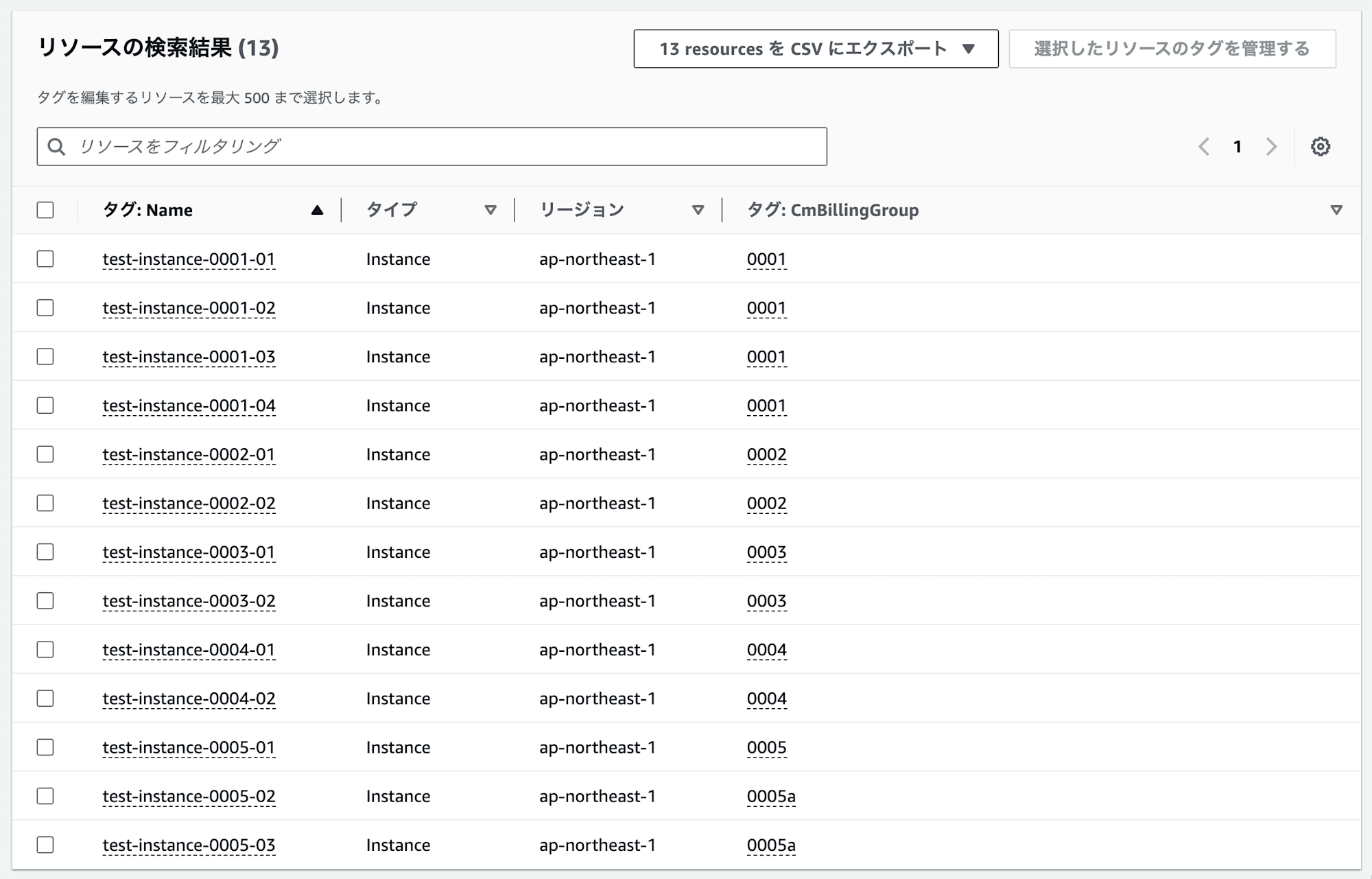The width and height of the screenshot is (1372, 879).
Task: Click タイプ column header label
Action: (391, 210)
